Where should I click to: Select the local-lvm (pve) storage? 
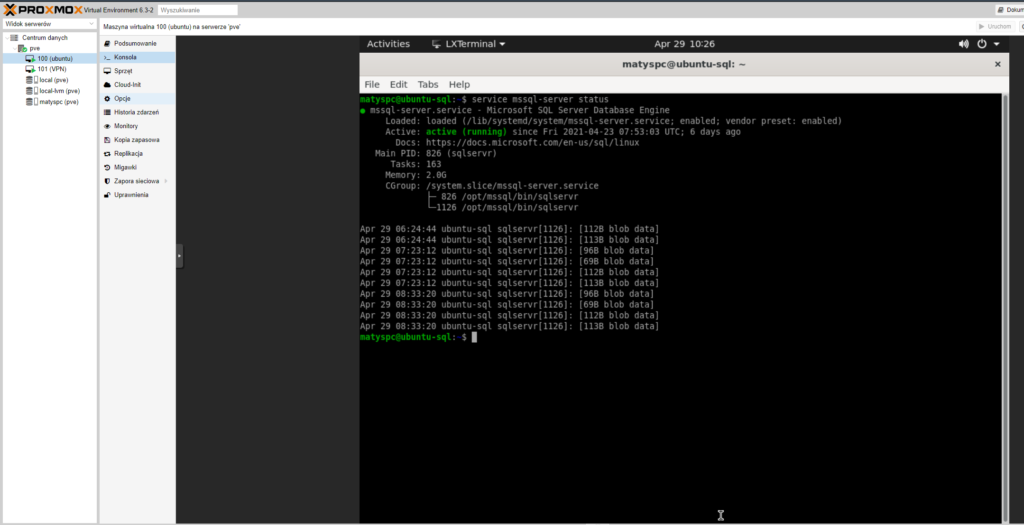[58, 91]
